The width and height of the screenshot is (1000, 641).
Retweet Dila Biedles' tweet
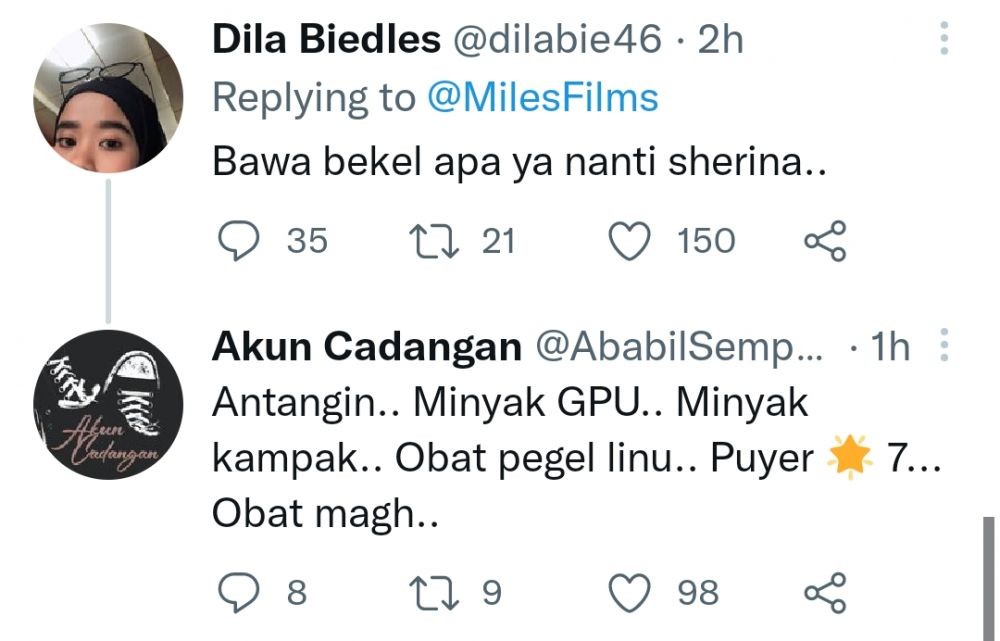pos(434,241)
